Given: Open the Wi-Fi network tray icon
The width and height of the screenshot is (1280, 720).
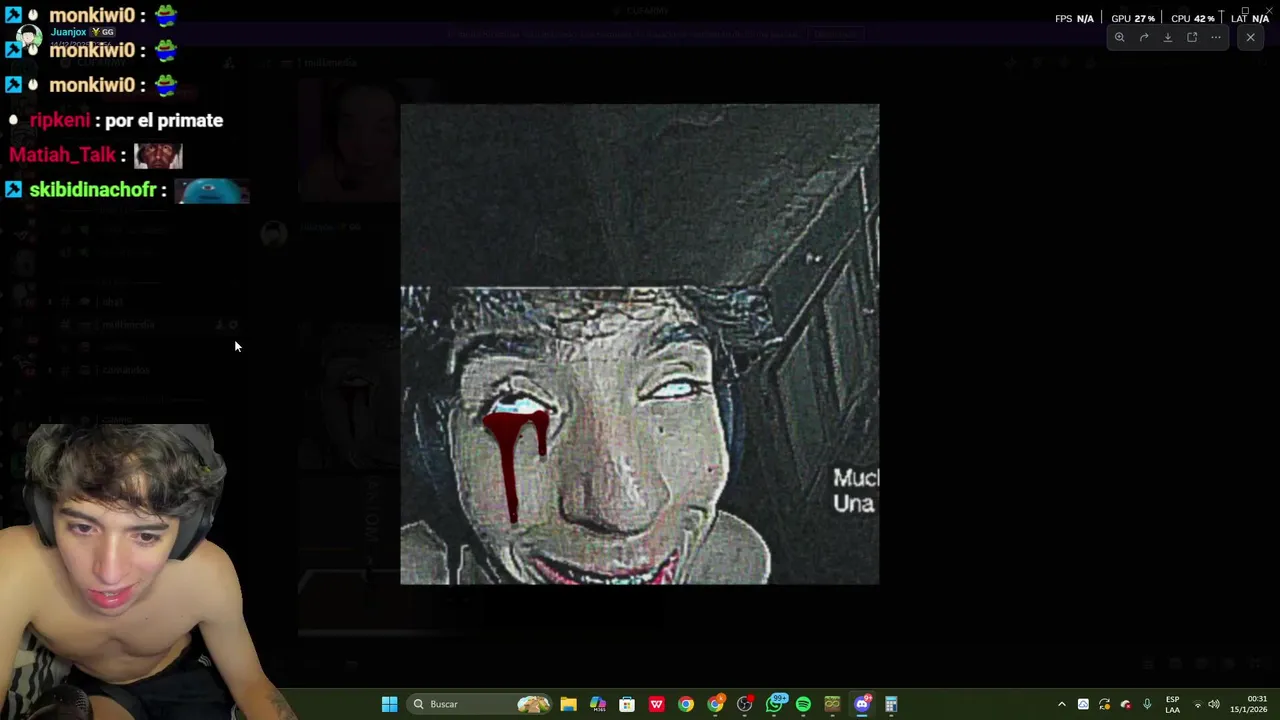Looking at the screenshot, I should point(1198,704).
